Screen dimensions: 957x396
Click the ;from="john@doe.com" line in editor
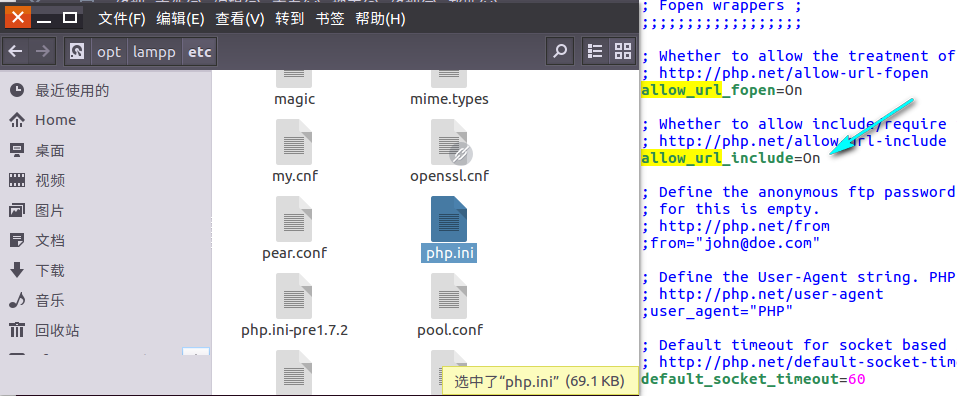[731, 243]
